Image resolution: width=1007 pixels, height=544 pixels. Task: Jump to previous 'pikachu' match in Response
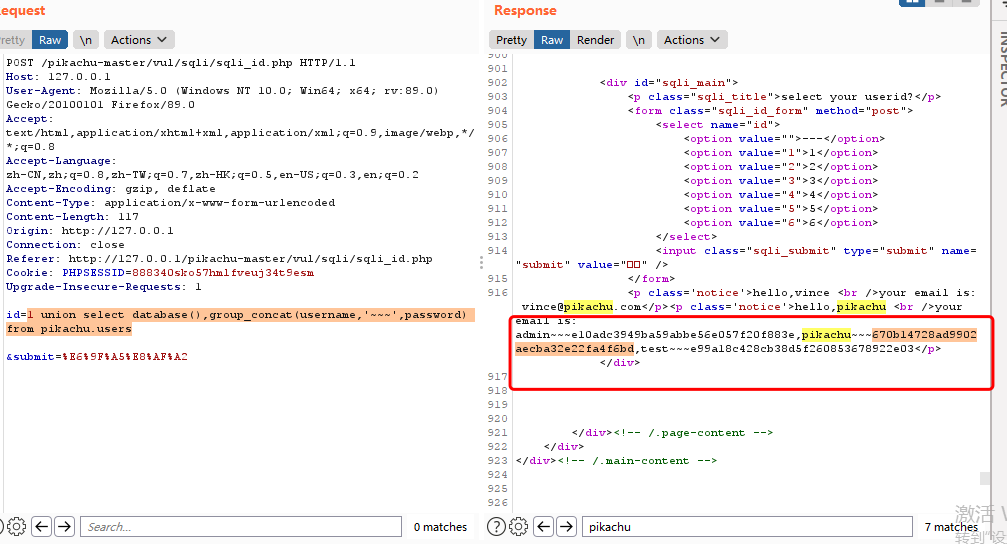tap(543, 527)
